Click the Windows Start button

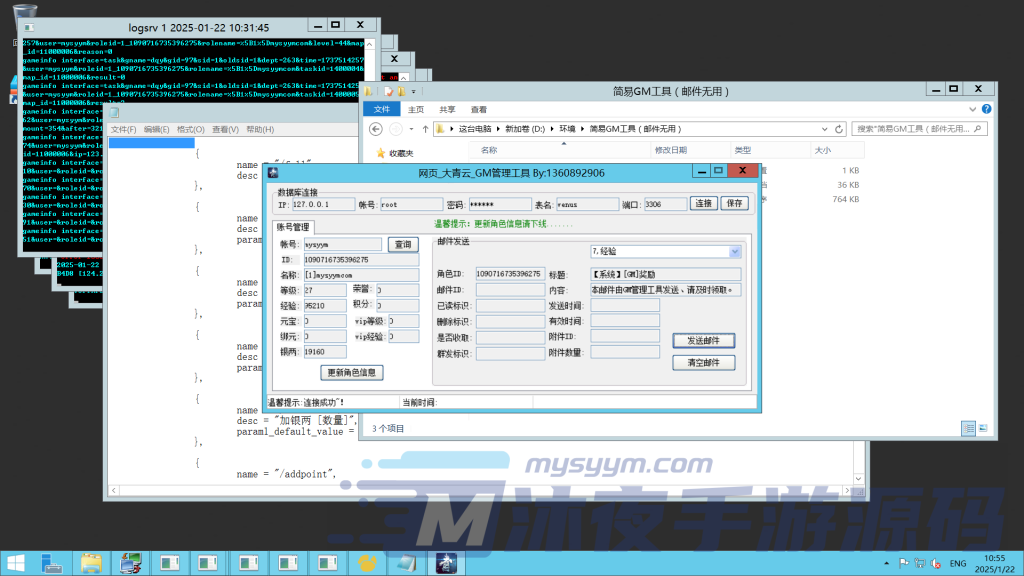point(18,562)
